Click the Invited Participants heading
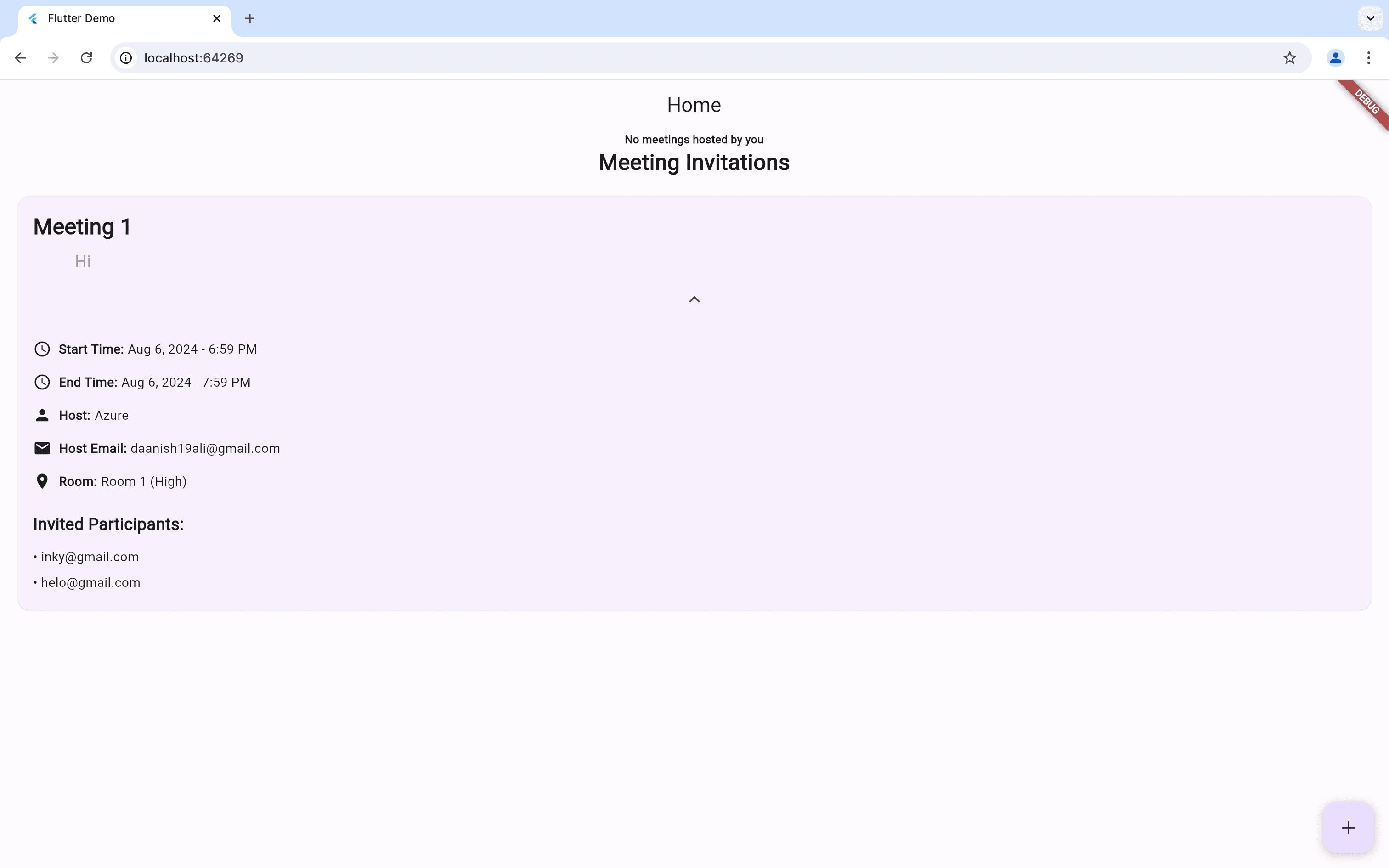 108,524
